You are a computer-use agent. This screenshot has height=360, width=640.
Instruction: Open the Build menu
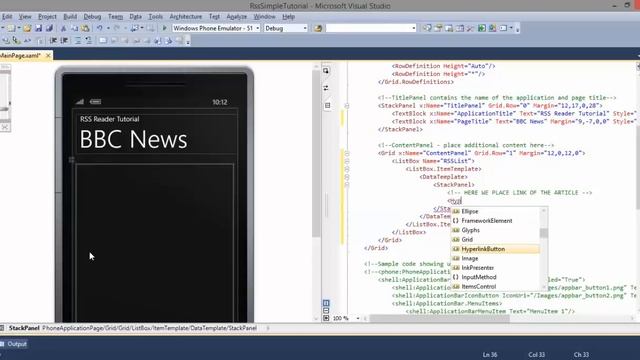click(70, 17)
